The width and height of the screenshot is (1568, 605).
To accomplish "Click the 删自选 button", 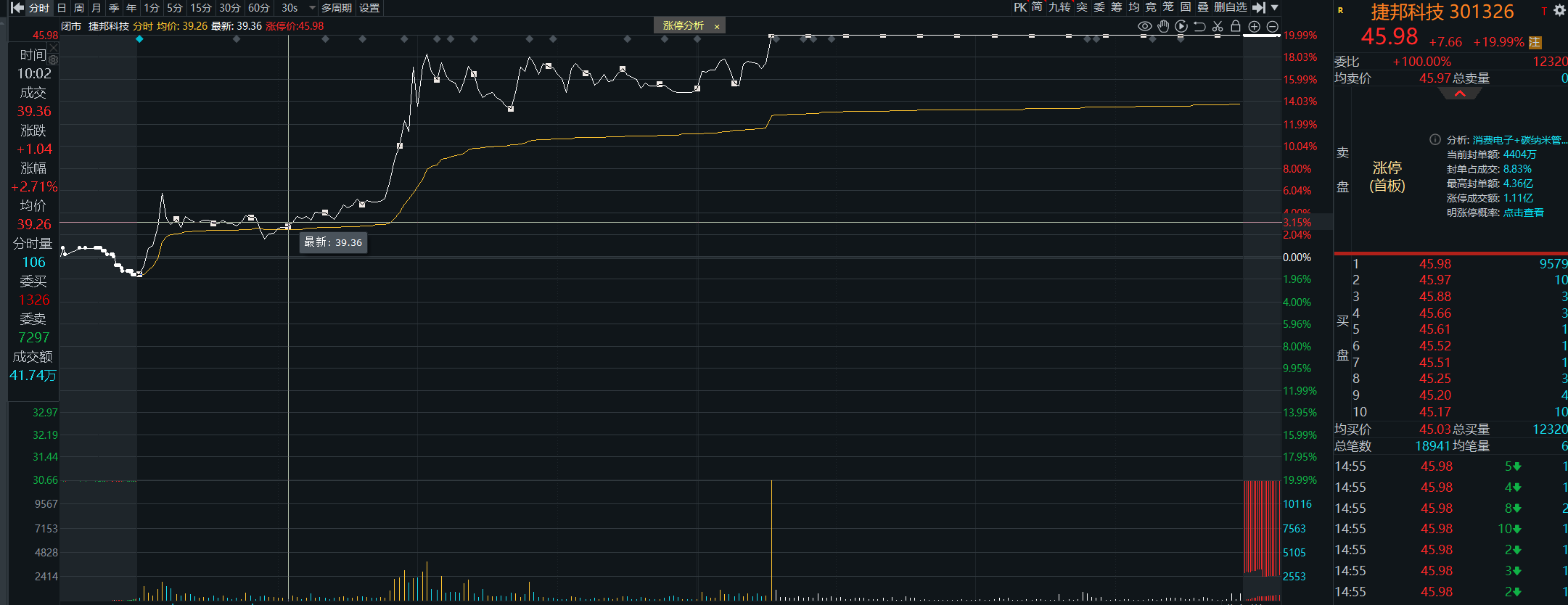I will tap(1231, 7).
